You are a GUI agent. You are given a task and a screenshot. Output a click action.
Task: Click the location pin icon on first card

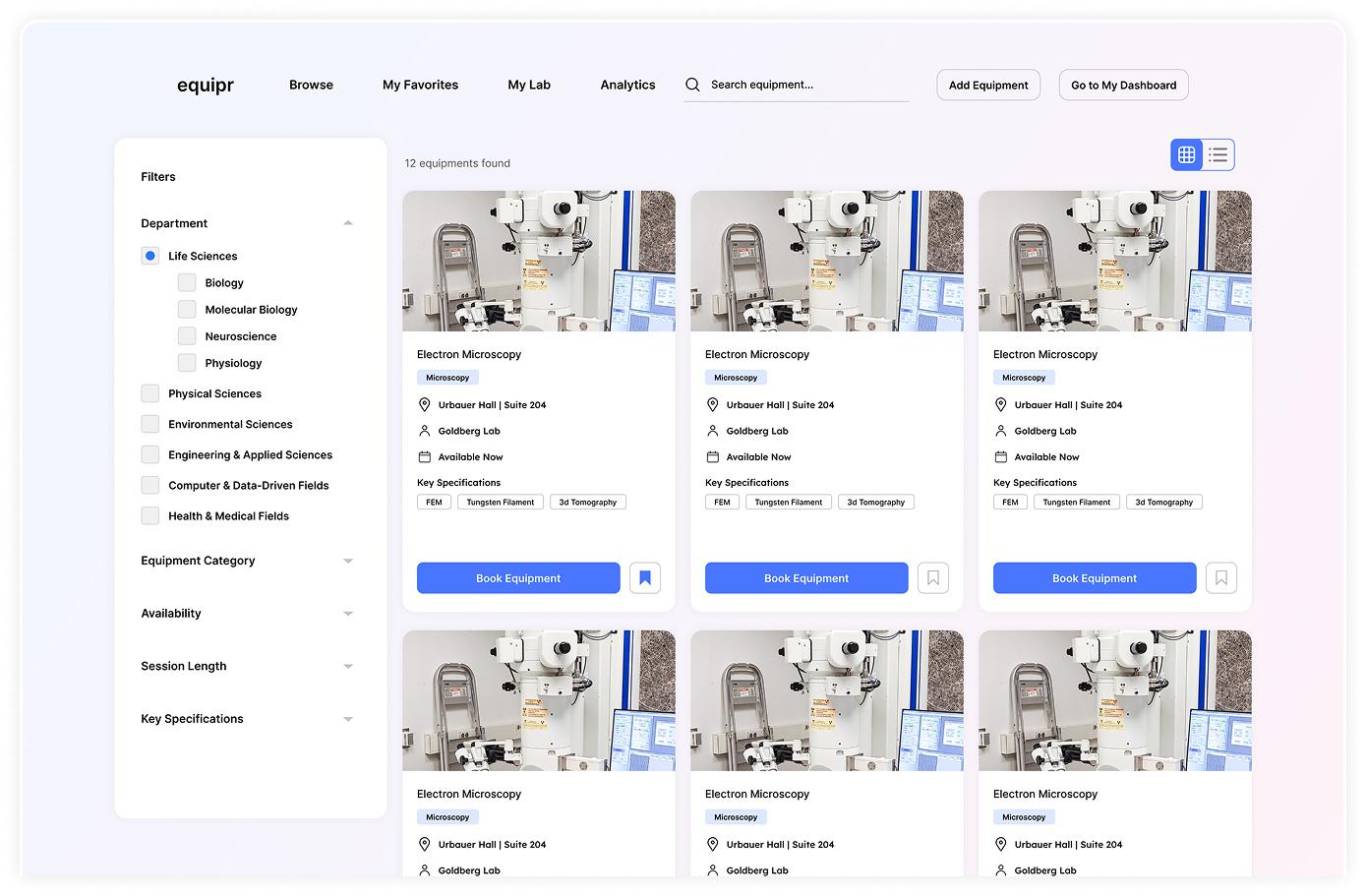coord(424,404)
